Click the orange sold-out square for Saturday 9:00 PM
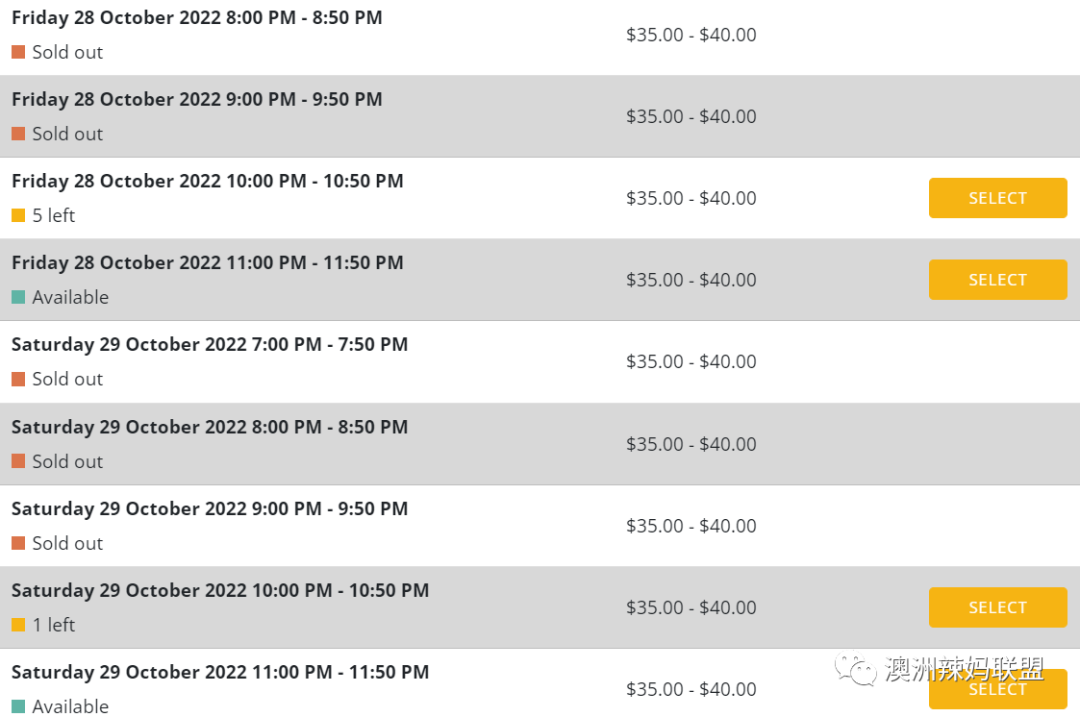The height and width of the screenshot is (717, 1080). 19,543
